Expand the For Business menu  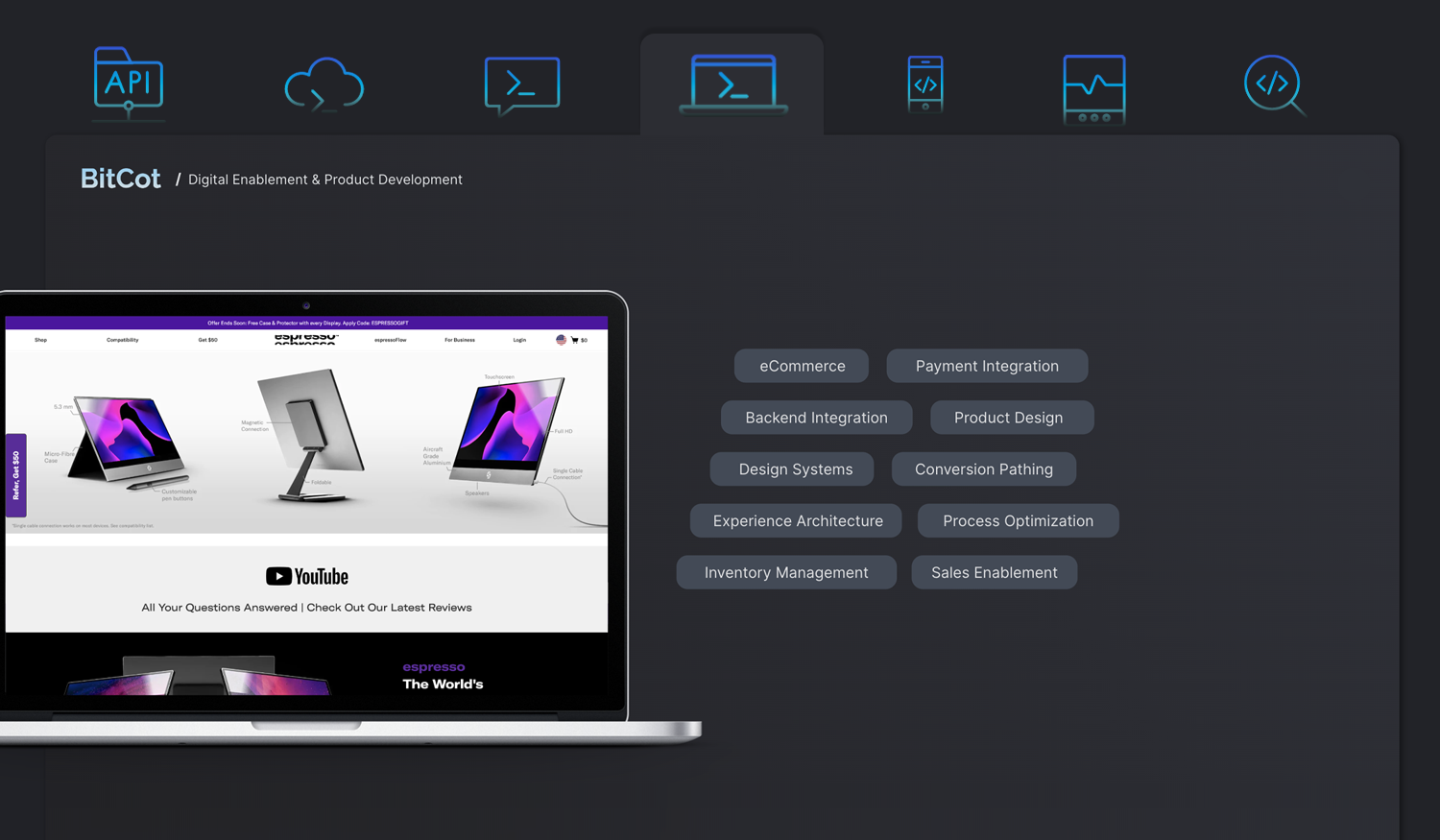pos(458,340)
